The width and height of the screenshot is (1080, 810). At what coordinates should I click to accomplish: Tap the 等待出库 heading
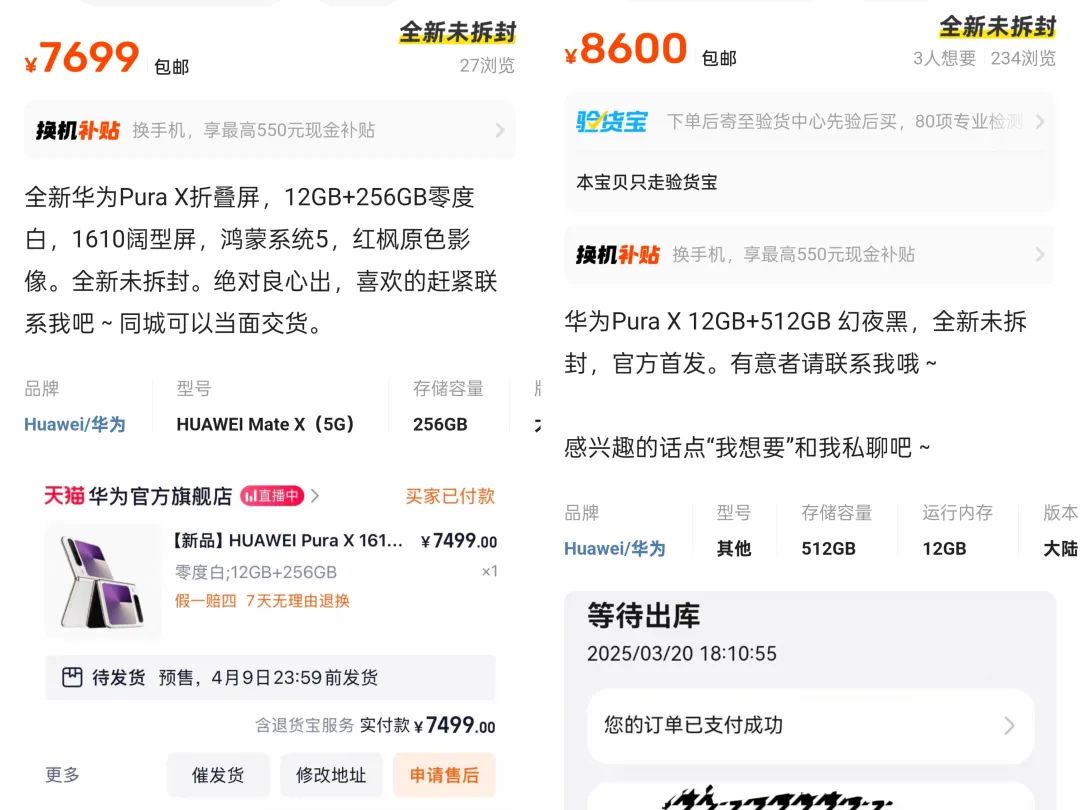tap(643, 615)
